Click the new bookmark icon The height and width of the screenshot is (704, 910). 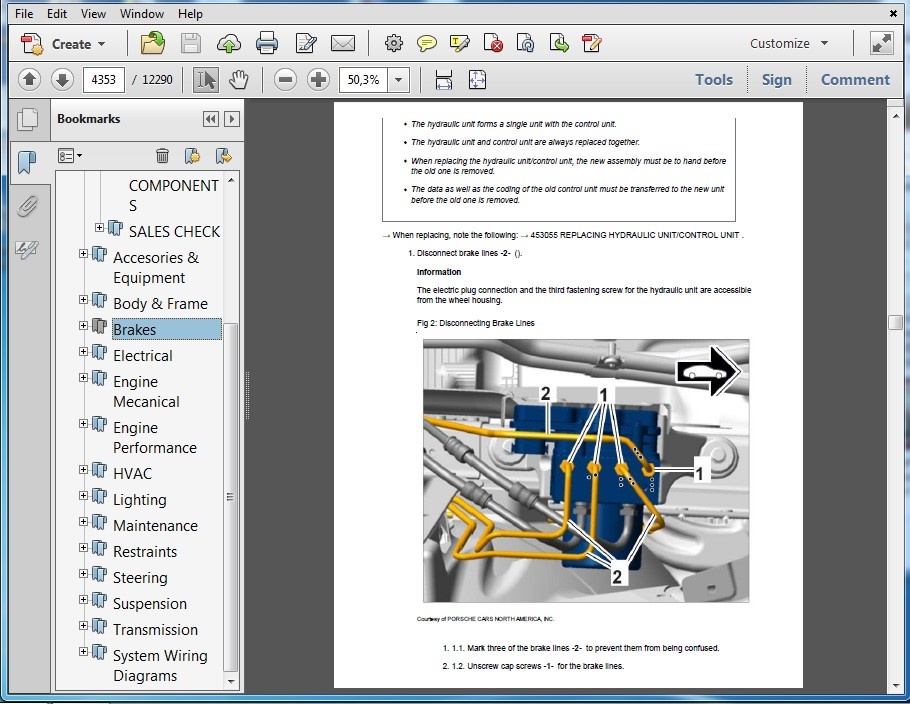[192, 156]
